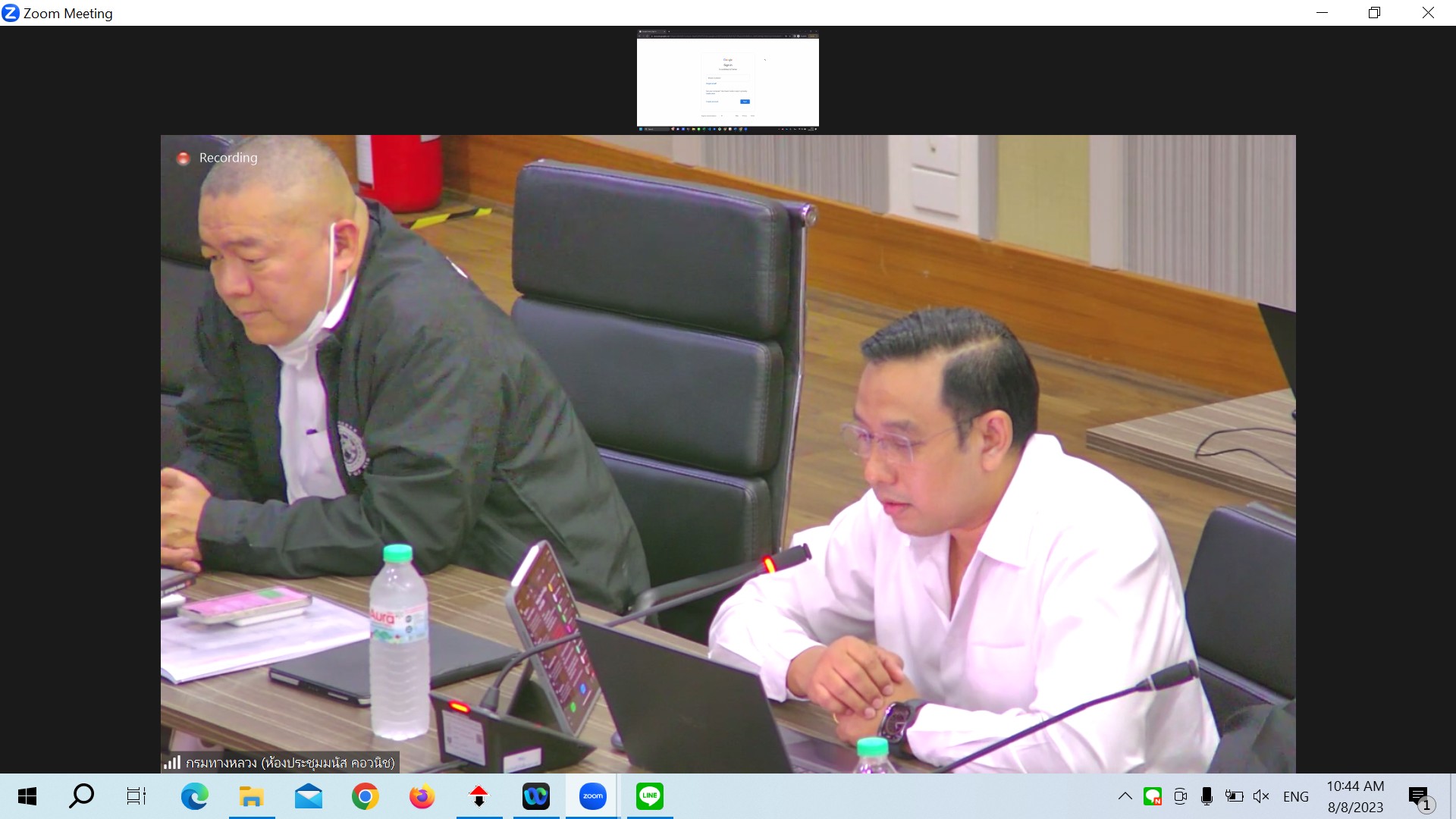
Task: Launch Microsoft Edge from taskbar
Action: coord(194,796)
